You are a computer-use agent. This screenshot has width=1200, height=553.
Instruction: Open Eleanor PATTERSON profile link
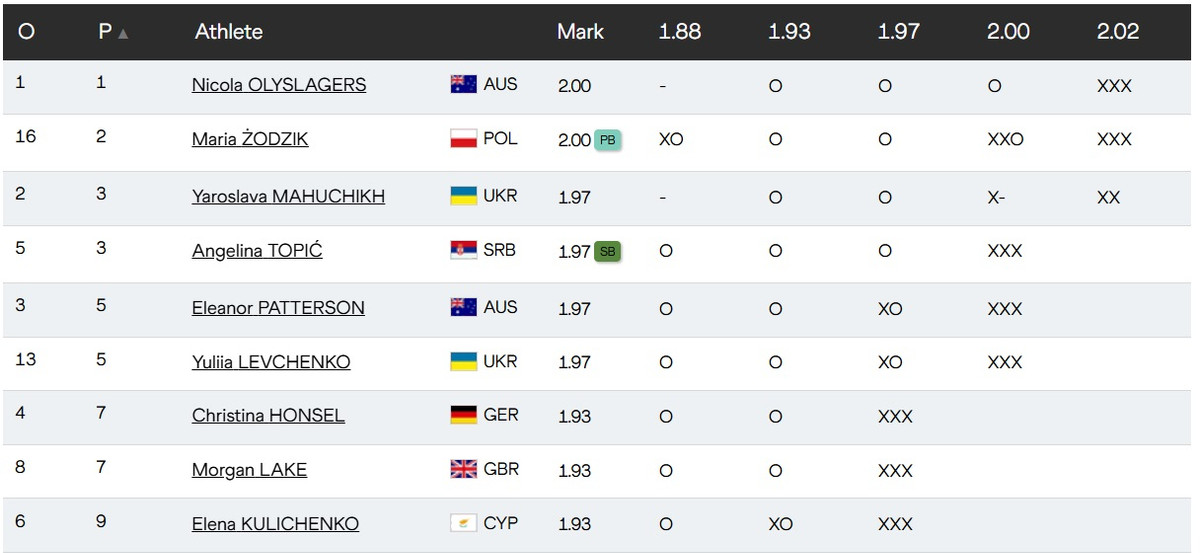278,308
